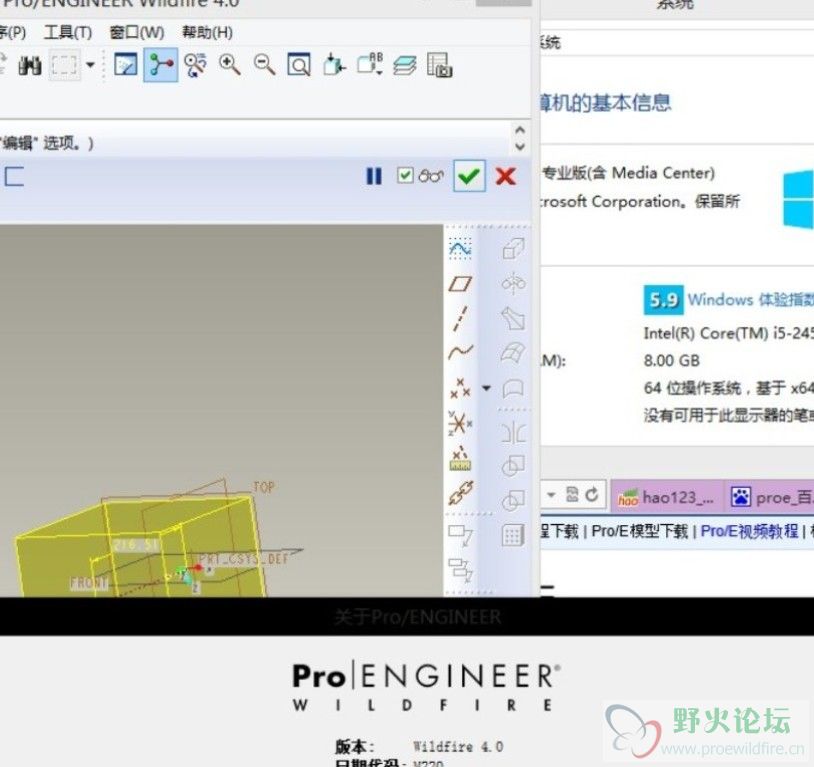Click the greyed Style tool icon

[513, 388]
